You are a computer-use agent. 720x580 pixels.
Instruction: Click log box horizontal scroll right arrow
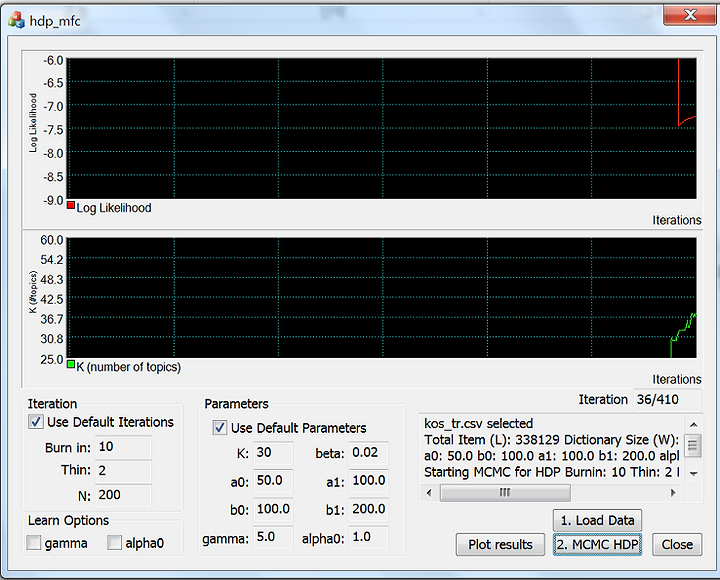click(673, 493)
